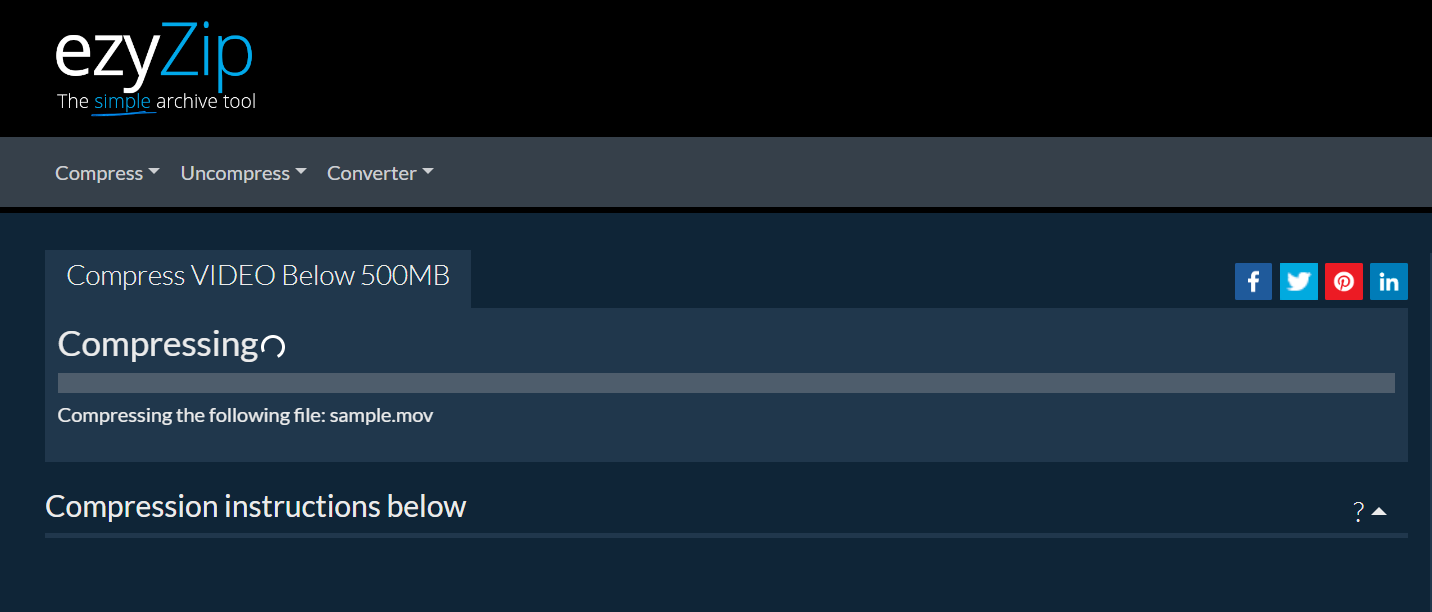Click the large 'Compressing' status heading
The width and height of the screenshot is (1432, 612).
click(x=158, y=344)
